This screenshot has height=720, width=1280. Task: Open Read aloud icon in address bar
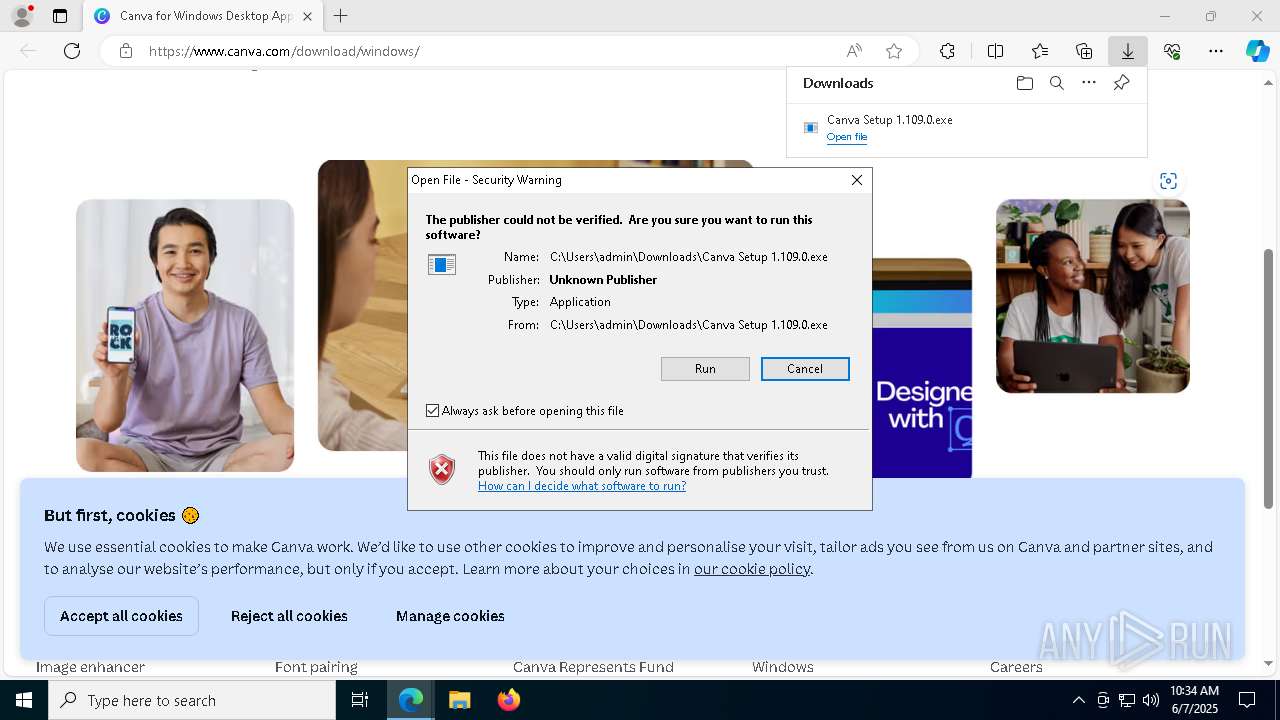click(x=854, y=51)
